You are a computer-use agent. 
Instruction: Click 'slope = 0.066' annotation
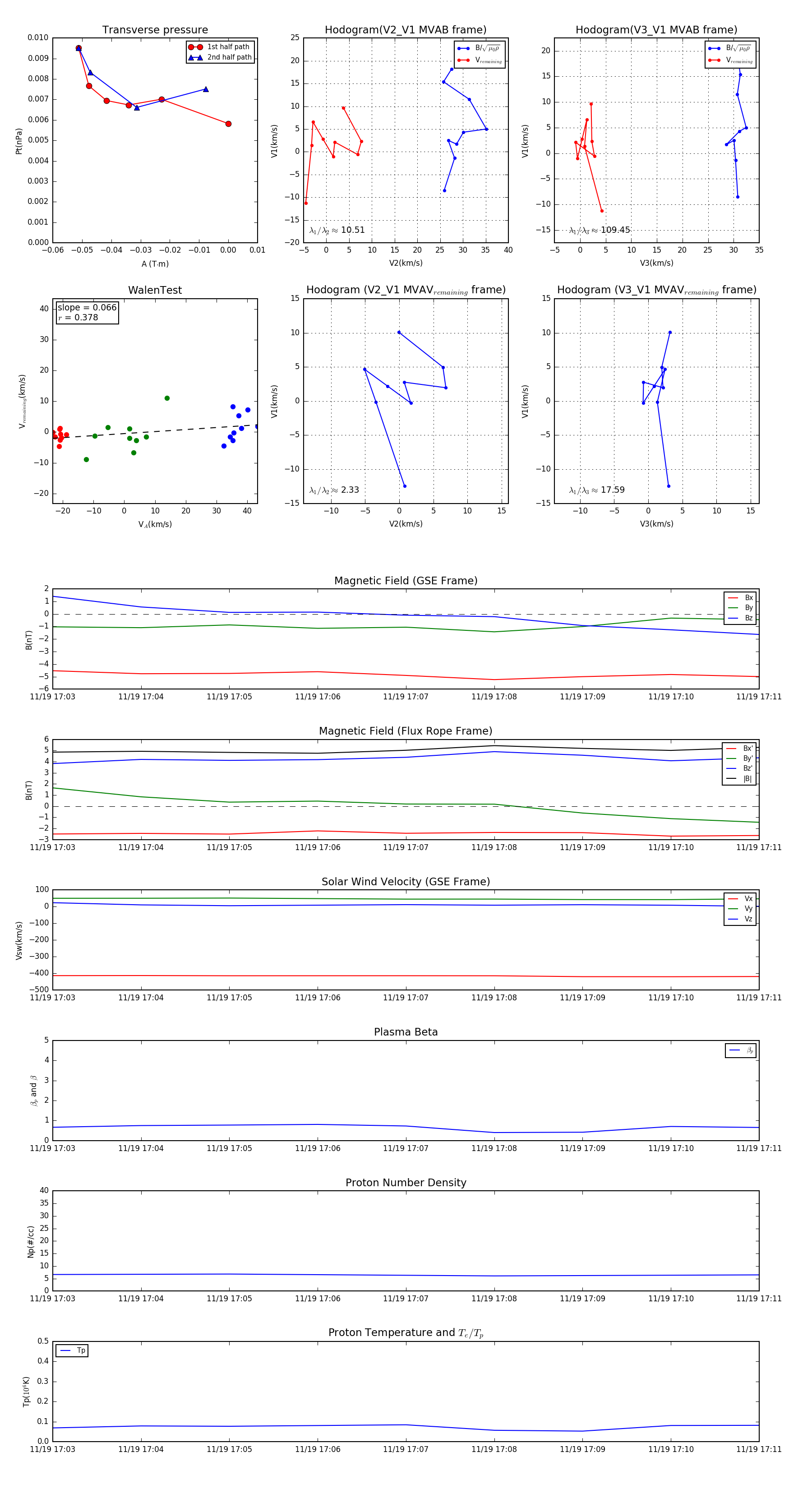pos(87,308)
